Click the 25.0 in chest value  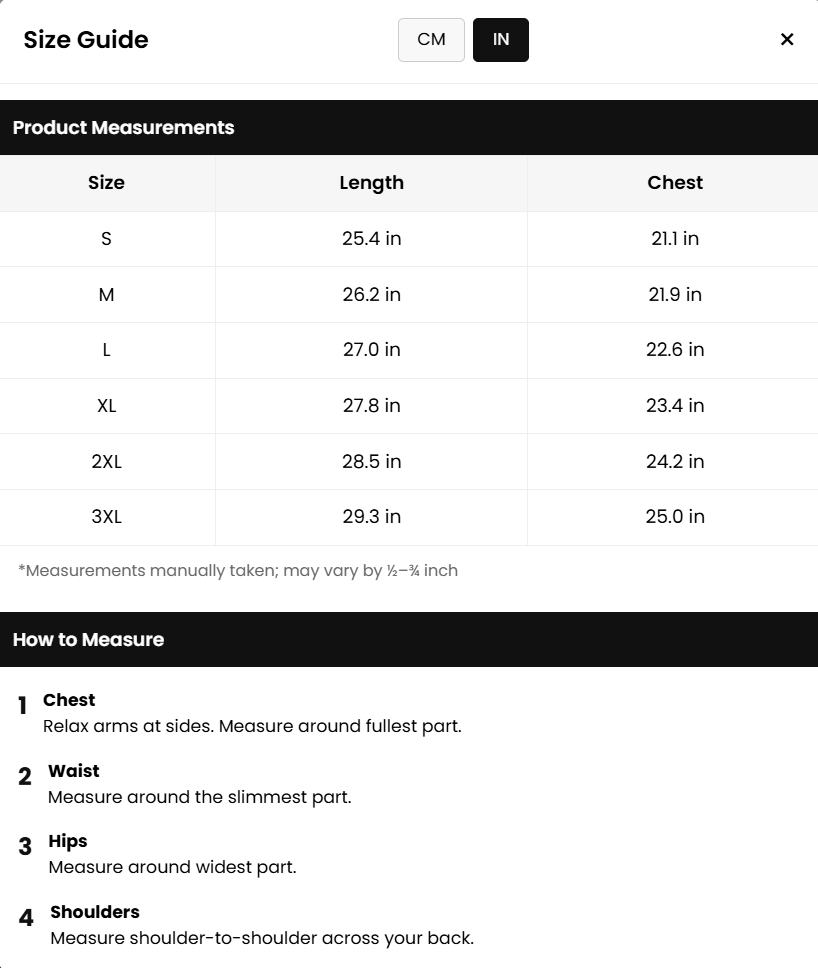tap(675, 517)
